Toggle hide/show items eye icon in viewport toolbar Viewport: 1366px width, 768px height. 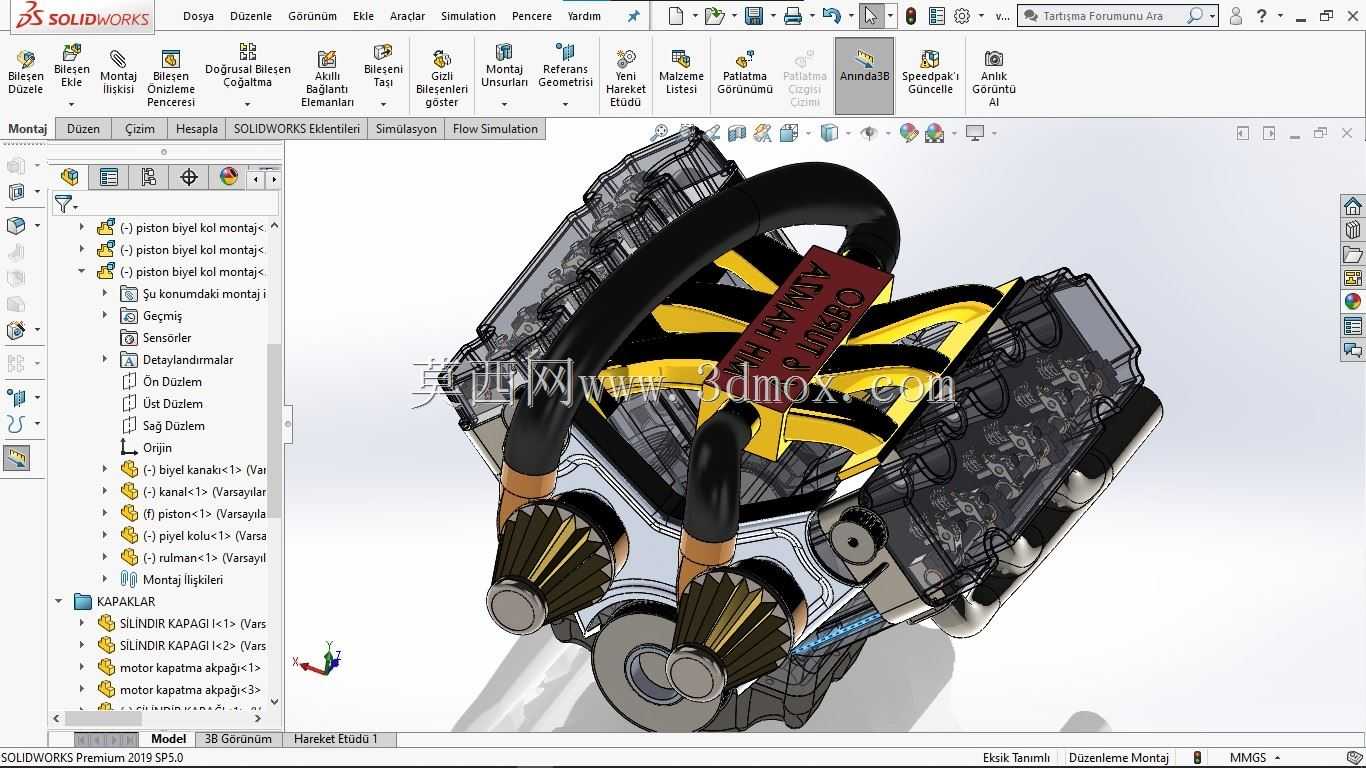click(x=868, y=132)
